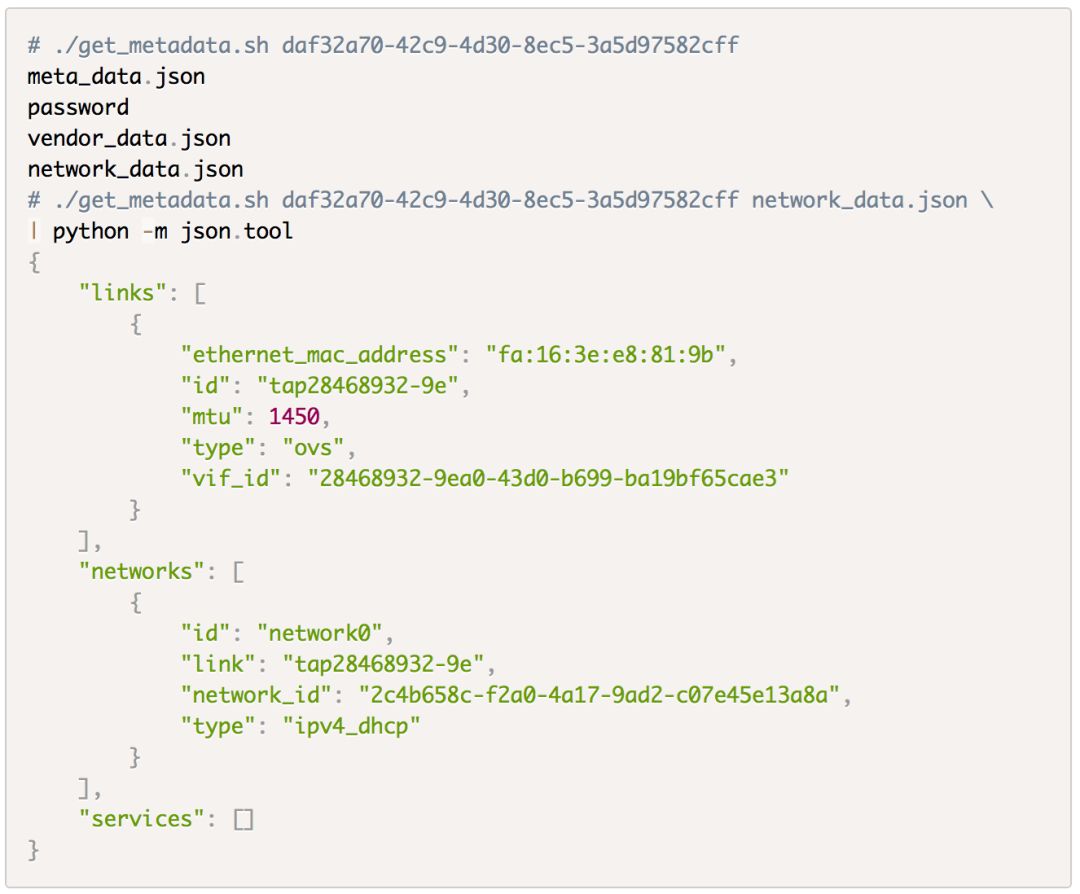The height and width of the screenshot is (894, 1080).
Task: Click the vendor_data.json filename
Action: click(129, 138)
